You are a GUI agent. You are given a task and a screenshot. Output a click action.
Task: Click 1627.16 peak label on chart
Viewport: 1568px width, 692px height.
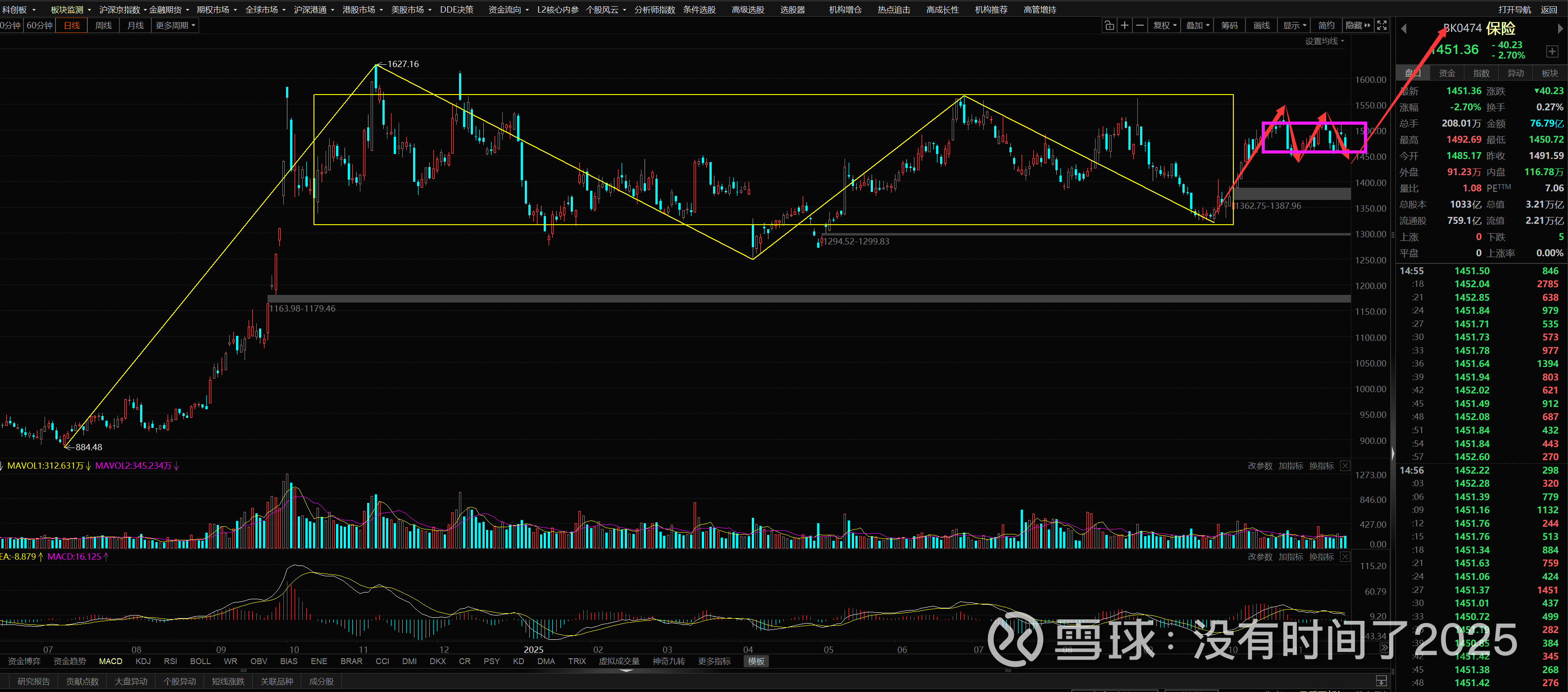(x=402, y=64)
